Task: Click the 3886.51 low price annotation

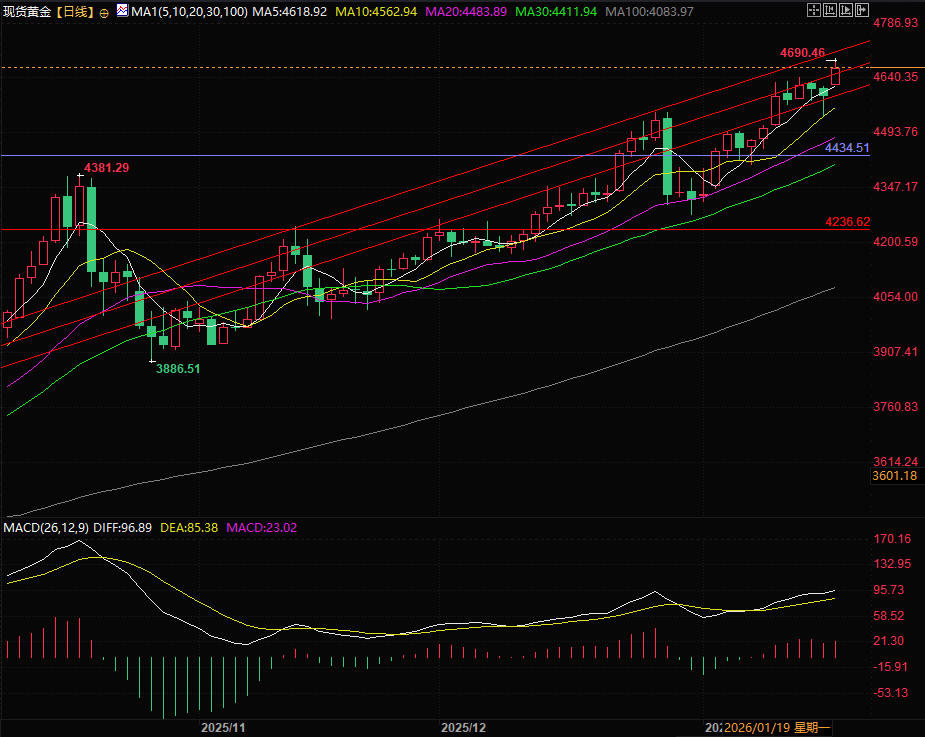Action: [x=178, y=368]
